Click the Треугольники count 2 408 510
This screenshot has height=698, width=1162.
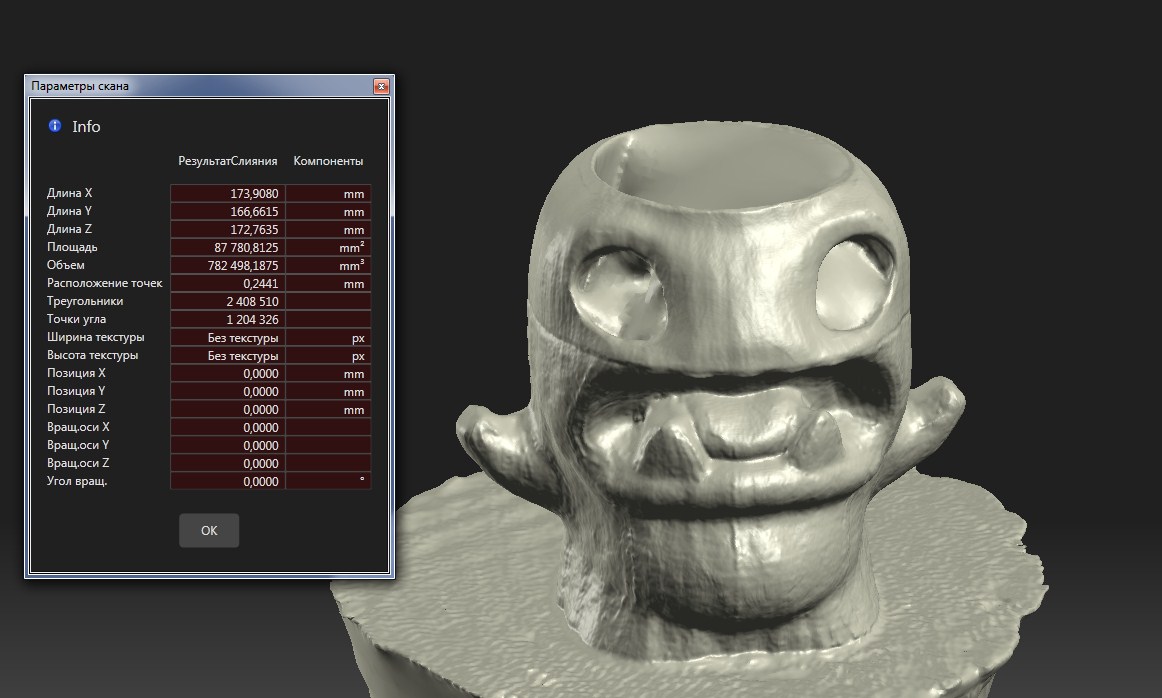point(228,302)
